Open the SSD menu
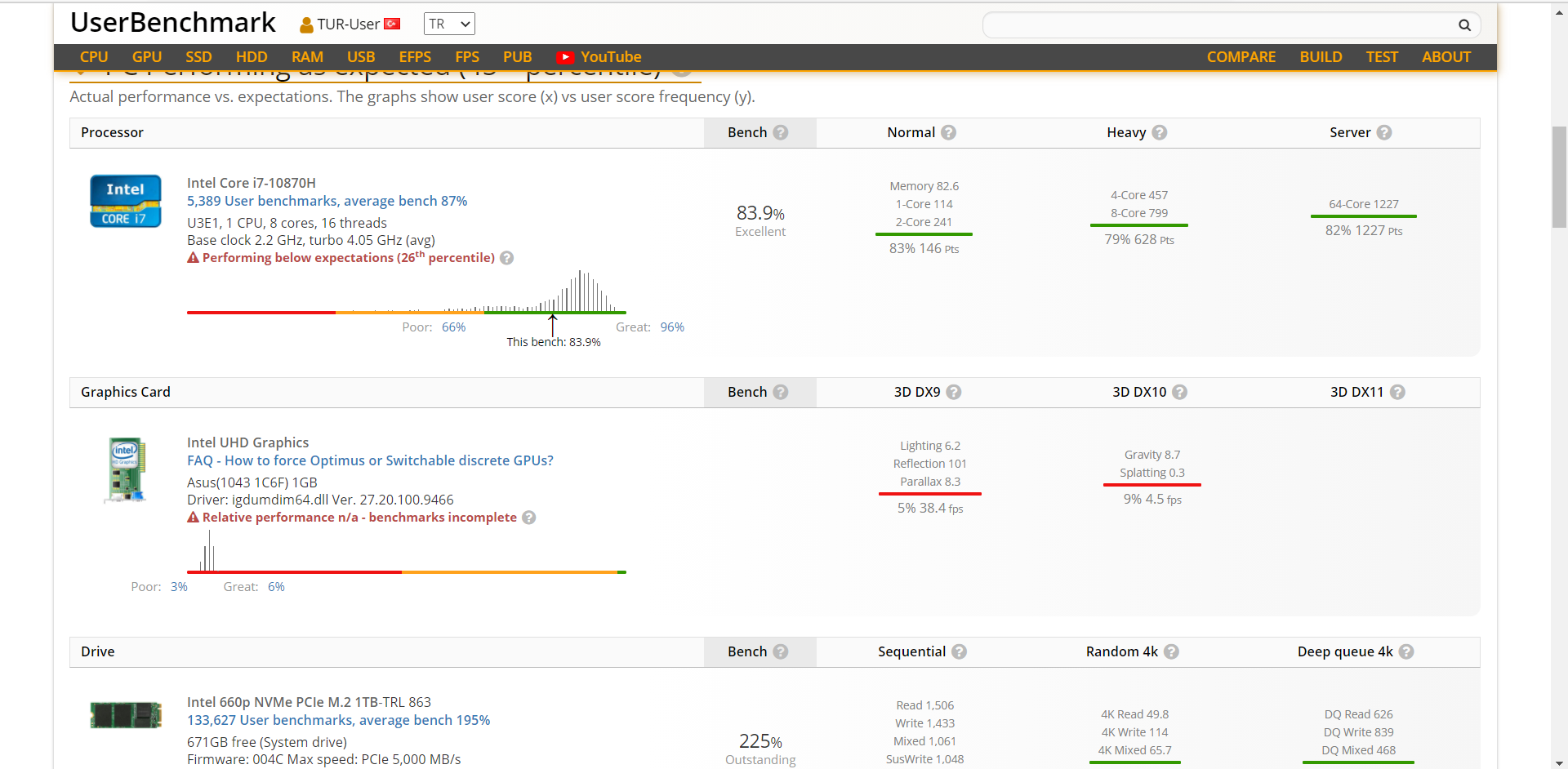This screenshot has height=769, width=1568. pyautogui.click(x=198, y=57)
